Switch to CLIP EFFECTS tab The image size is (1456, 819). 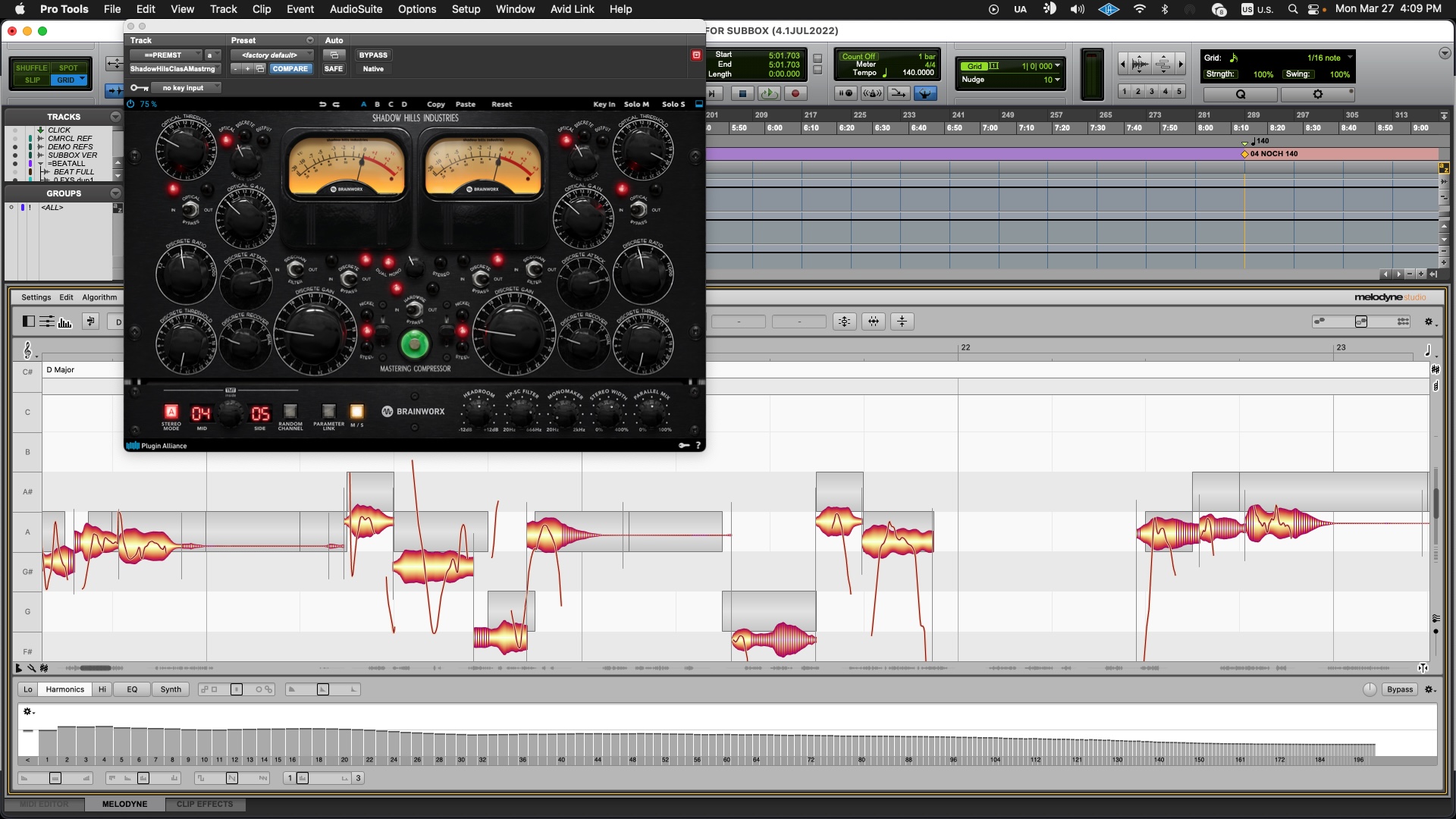[x=205, y=804]
